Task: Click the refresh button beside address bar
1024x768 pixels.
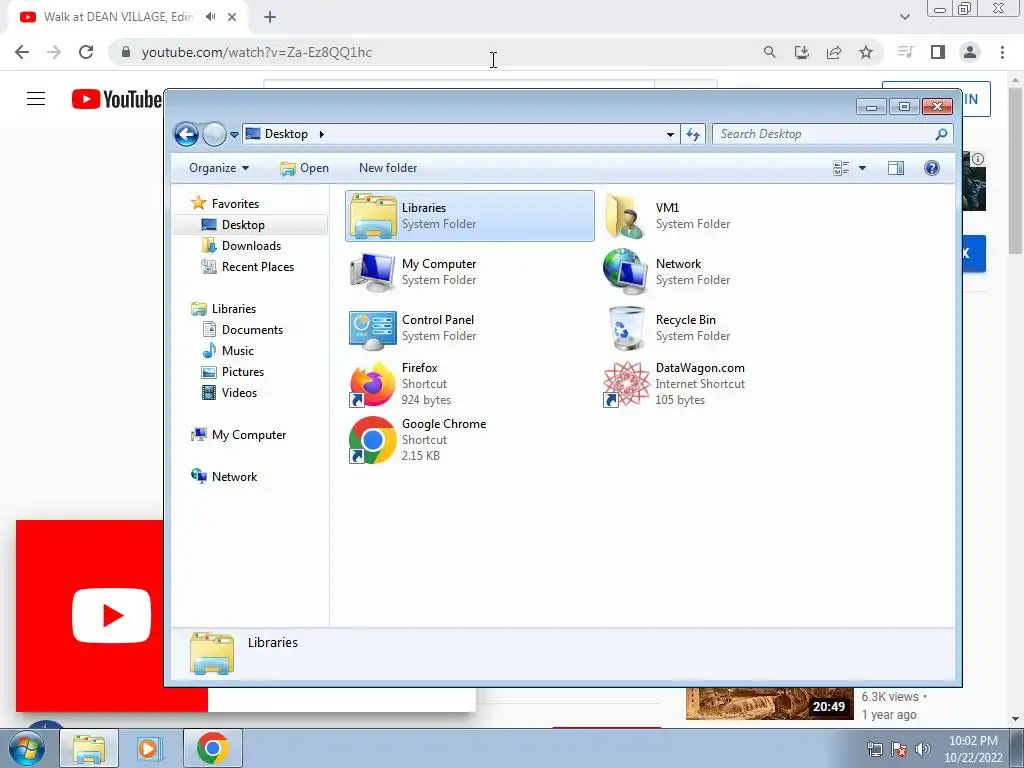Action: [693, 135]
